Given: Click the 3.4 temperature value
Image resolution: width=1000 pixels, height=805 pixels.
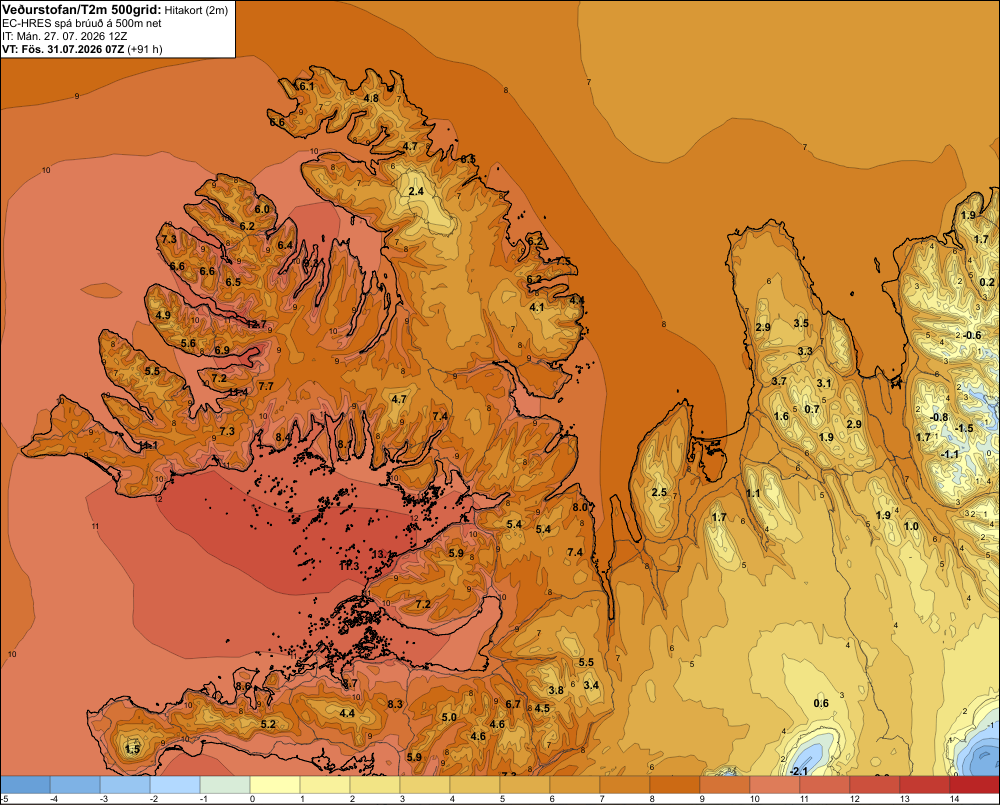Looking at the screenshot, I should (x=591, y=685).
